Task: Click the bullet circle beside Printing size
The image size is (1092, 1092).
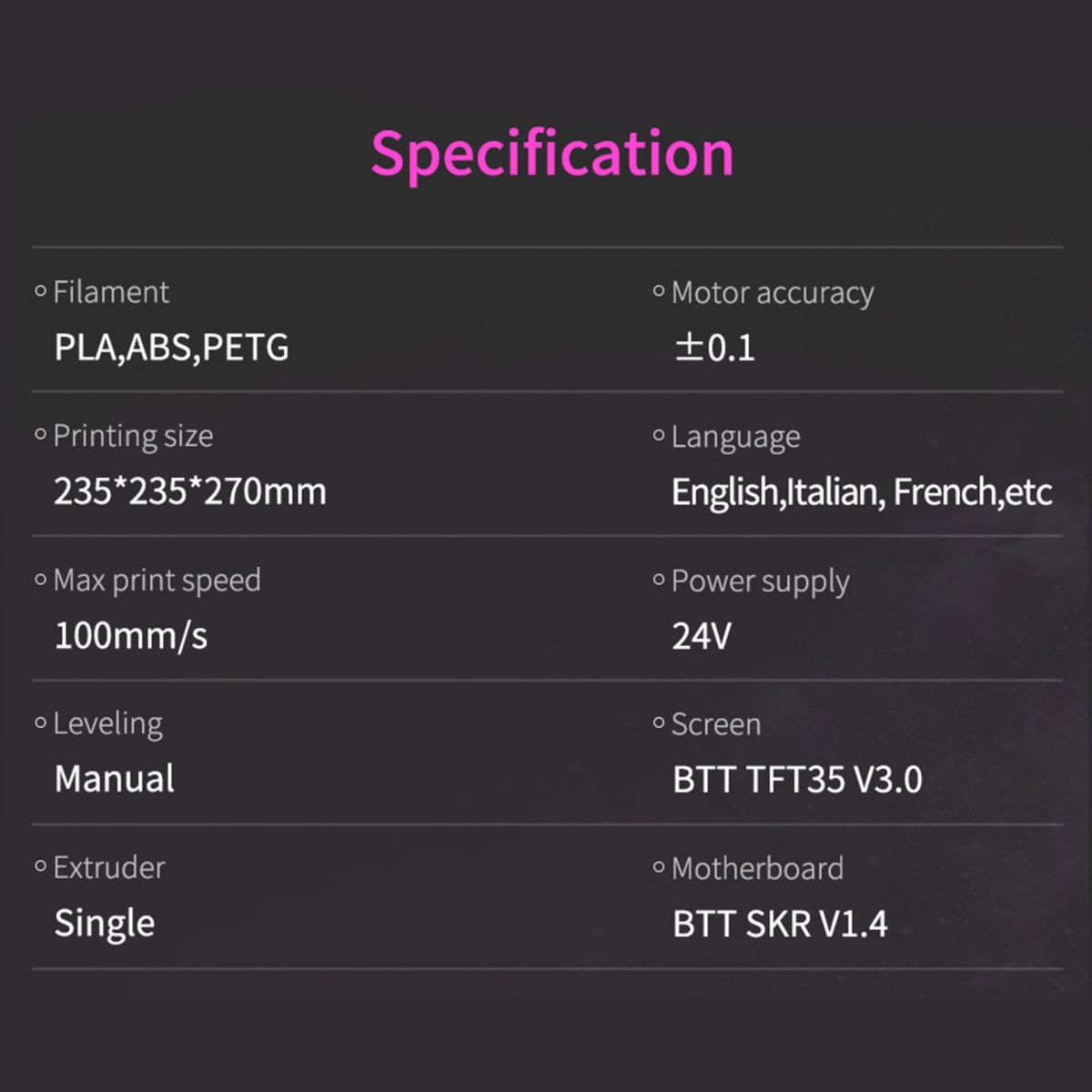Action: click(40, 435)
